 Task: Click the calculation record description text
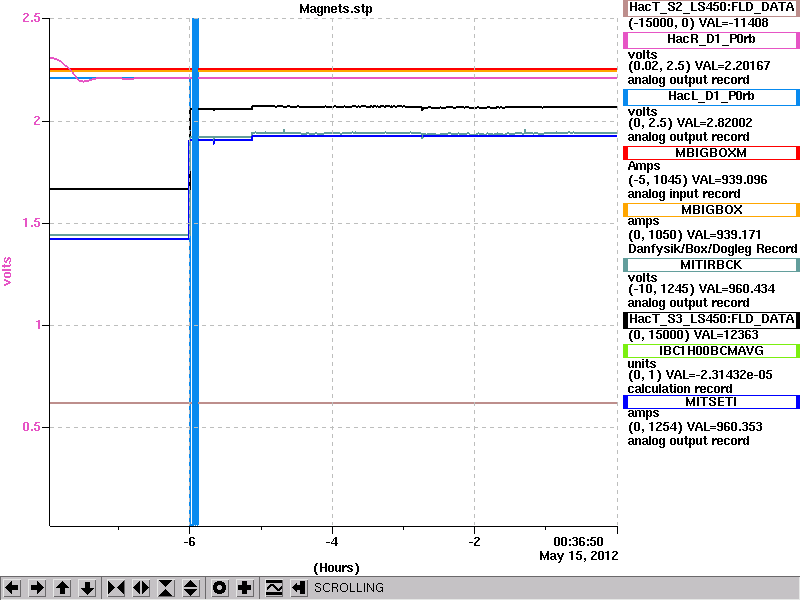point(680,389)
